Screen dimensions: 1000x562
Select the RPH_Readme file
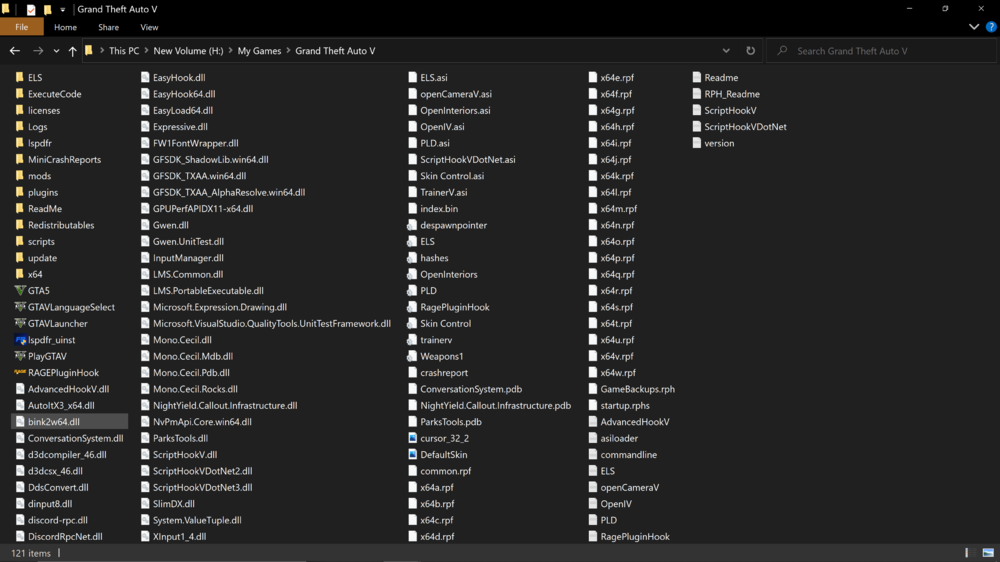(x=726, y=94)
